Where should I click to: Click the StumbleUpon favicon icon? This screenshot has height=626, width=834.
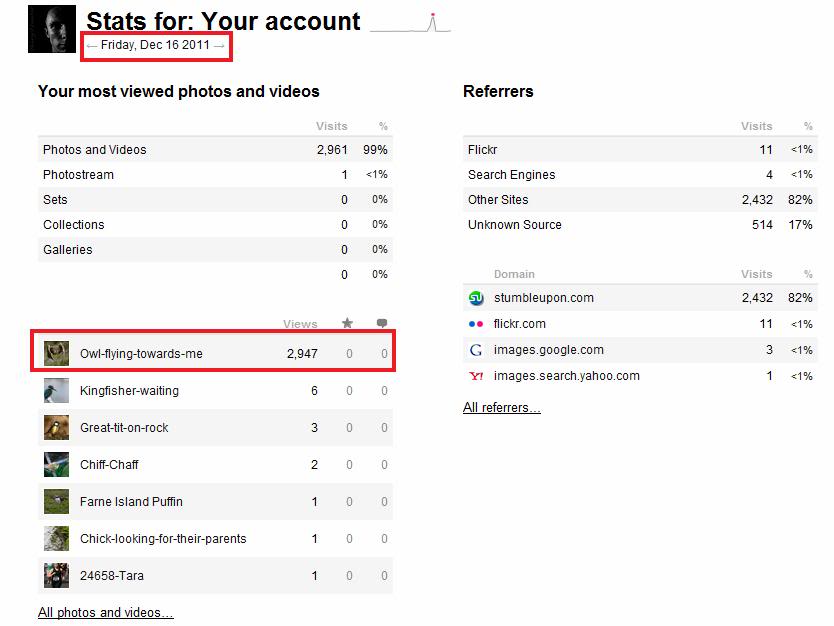point(476,298)
